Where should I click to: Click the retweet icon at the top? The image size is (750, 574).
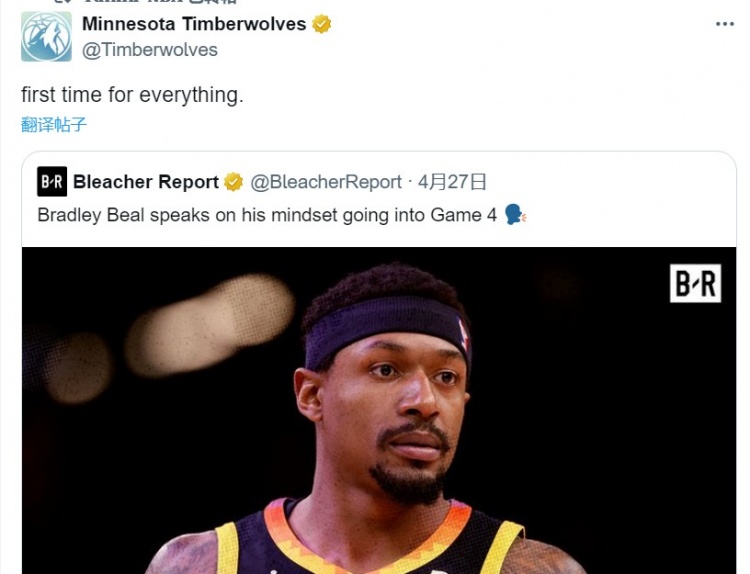(x=62, y=1)
